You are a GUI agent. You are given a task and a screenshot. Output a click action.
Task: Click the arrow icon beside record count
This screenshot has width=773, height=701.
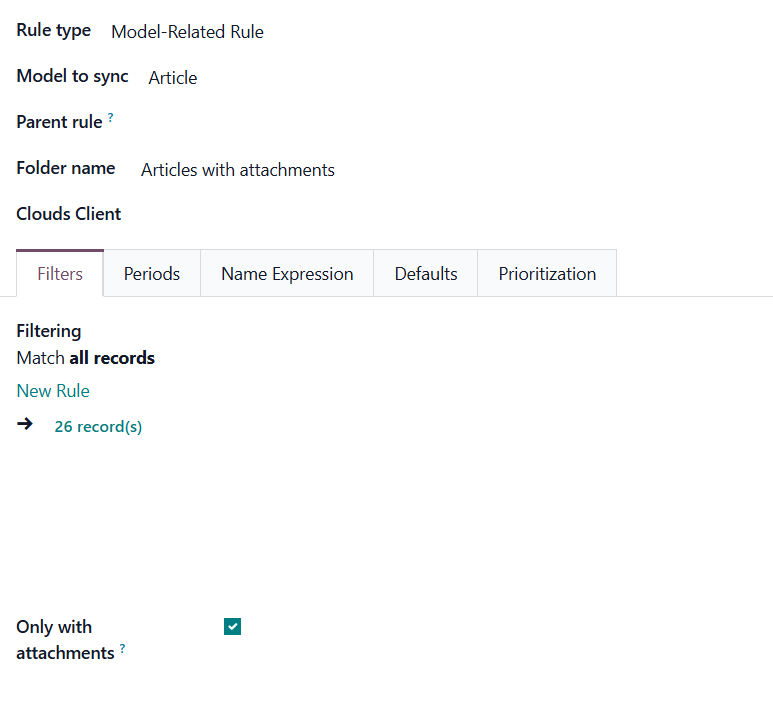tap(25, 424)
